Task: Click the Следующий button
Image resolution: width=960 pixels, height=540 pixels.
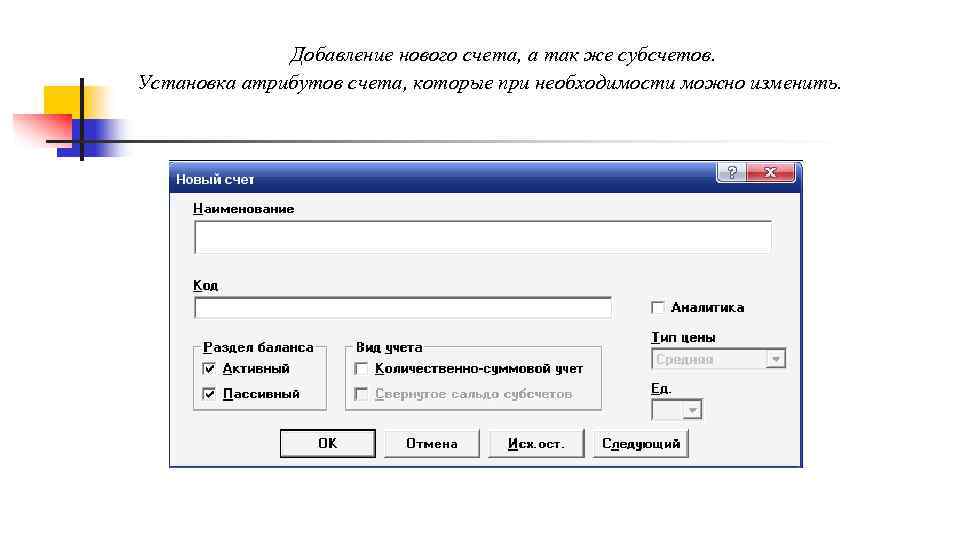Action: pos(640,443)
